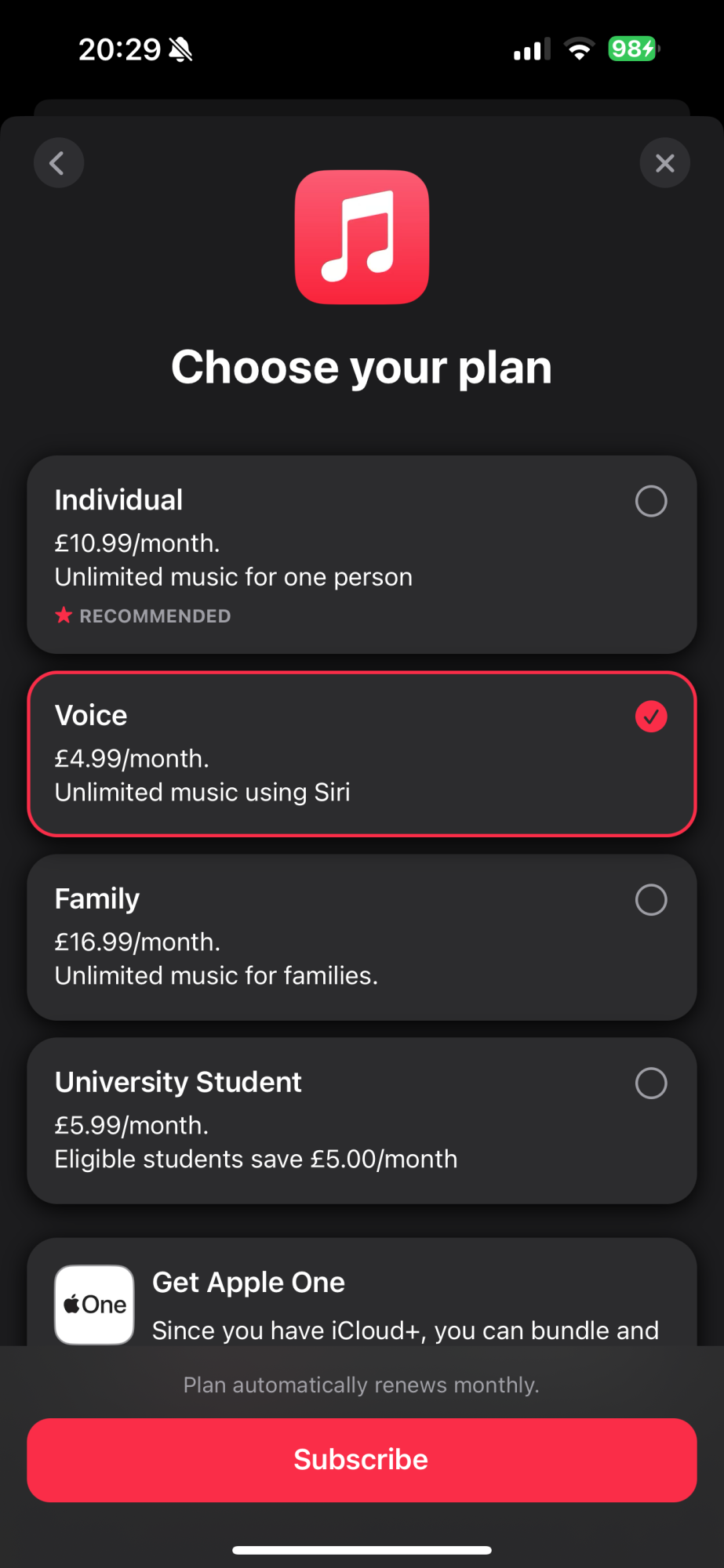Select the Individual plan radio button
Viewport: 724px width, 1568px height.
[651, 501]
